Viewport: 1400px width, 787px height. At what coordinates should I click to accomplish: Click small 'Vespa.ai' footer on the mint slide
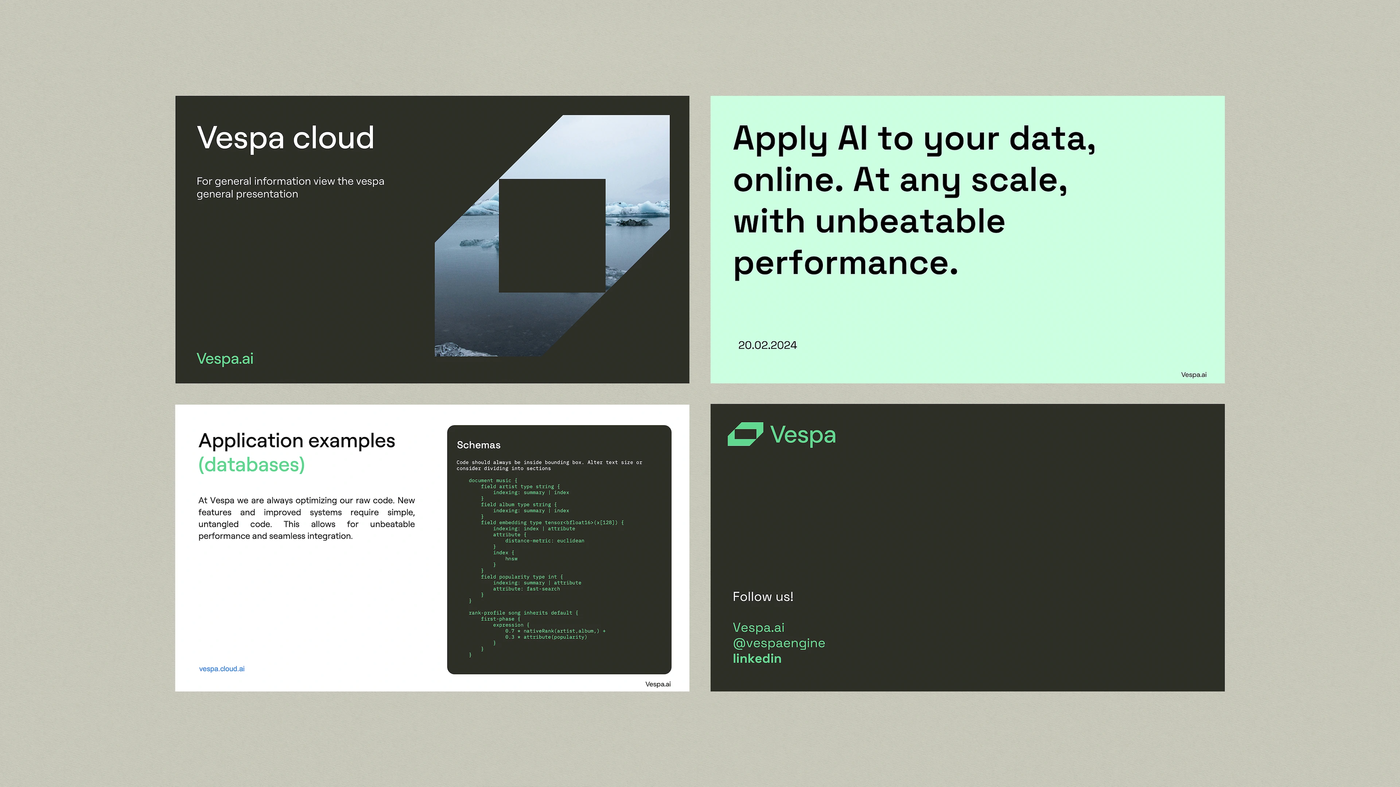click(x=1193, y=375)
